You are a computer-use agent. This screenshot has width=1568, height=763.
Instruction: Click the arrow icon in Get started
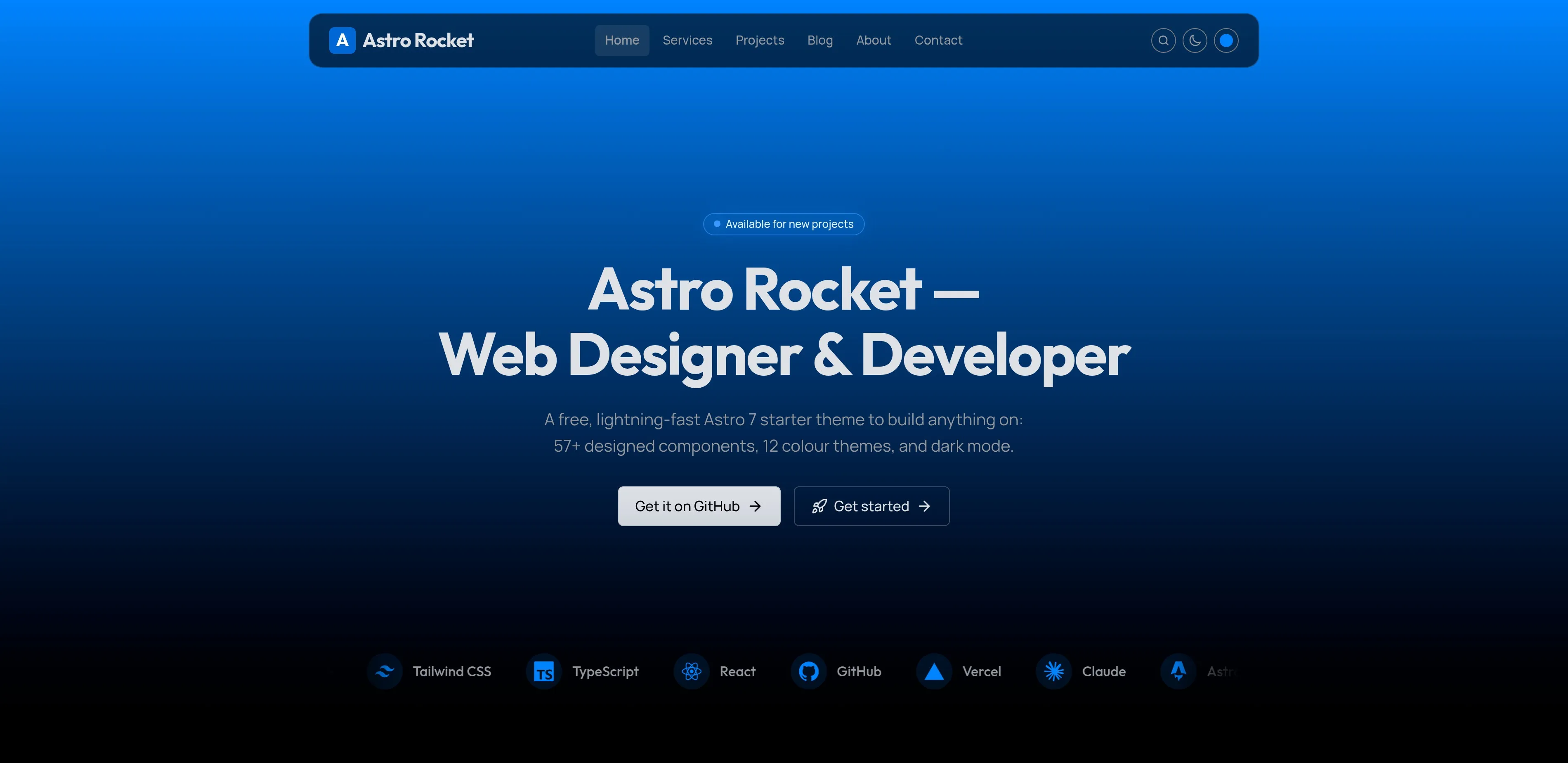click(925, 506)
